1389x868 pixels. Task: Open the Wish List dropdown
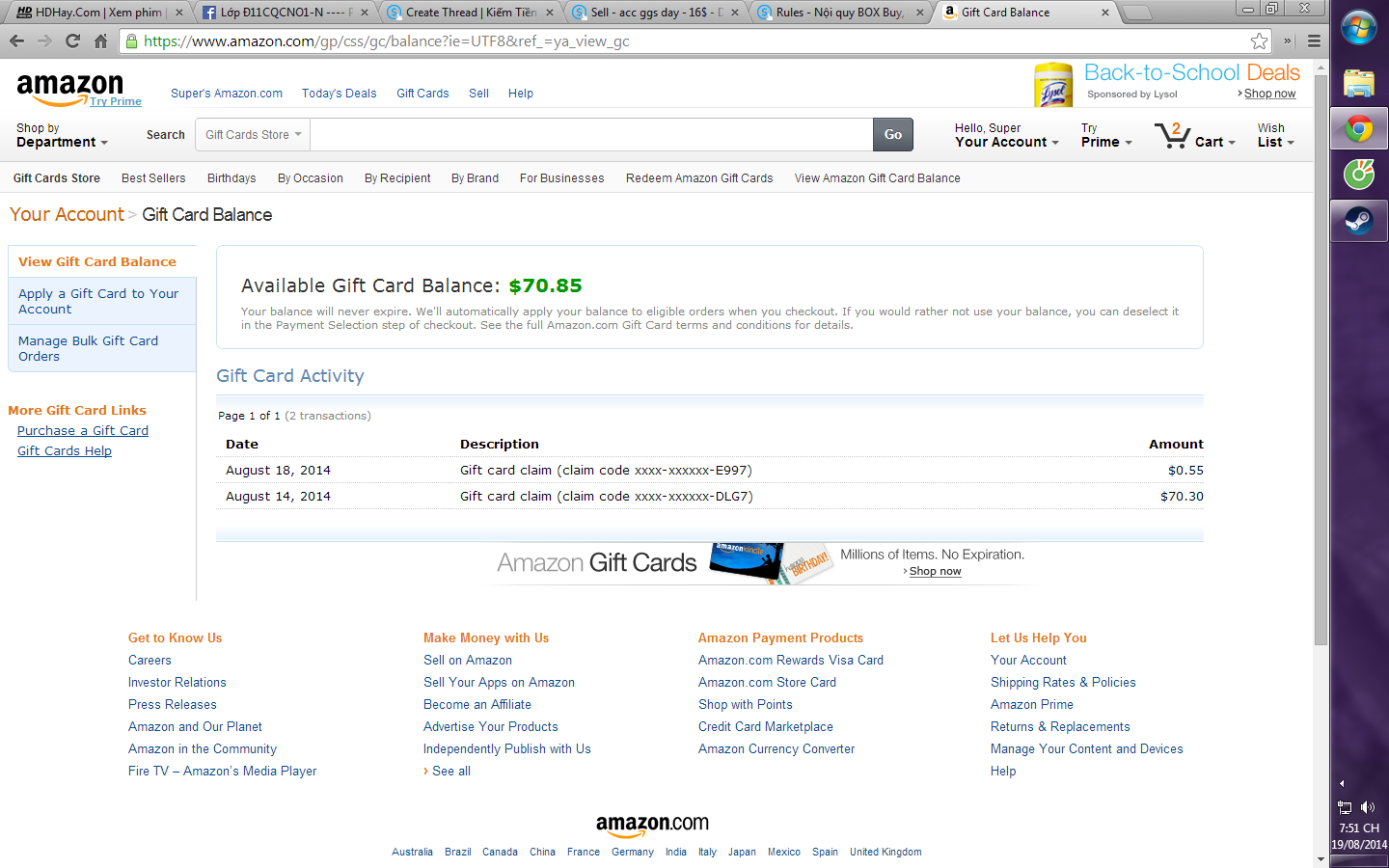point(1275,135)
